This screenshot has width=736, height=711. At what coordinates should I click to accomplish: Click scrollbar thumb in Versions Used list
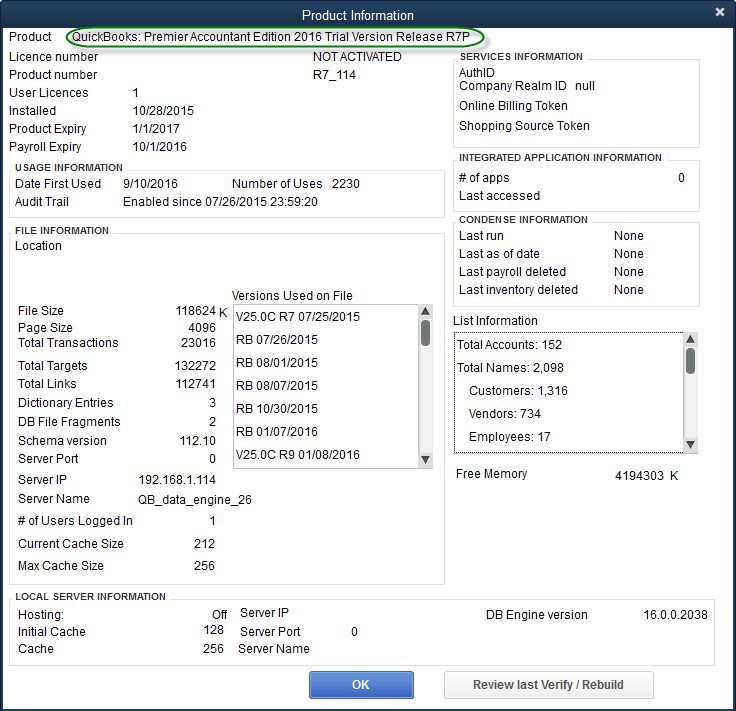[425, 333]
